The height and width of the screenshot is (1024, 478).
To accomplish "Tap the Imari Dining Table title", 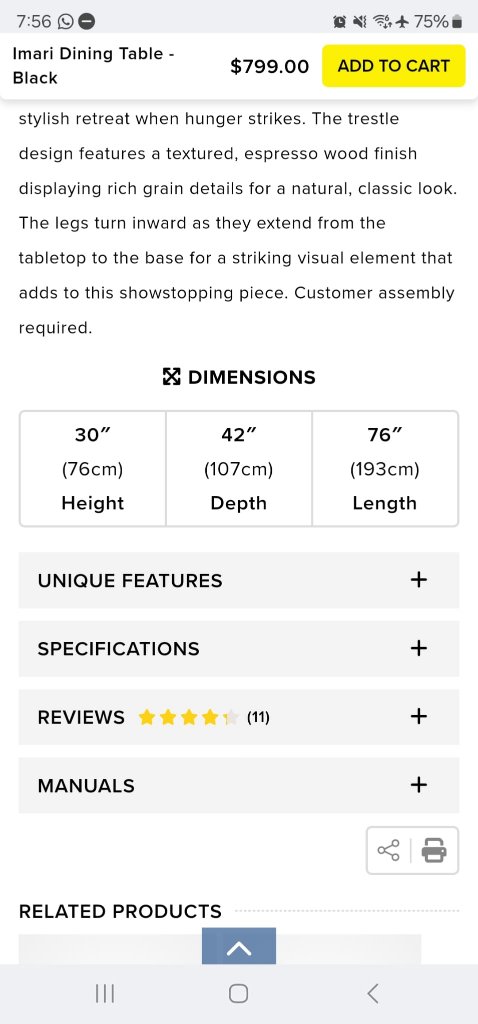I will coord(93,65).
